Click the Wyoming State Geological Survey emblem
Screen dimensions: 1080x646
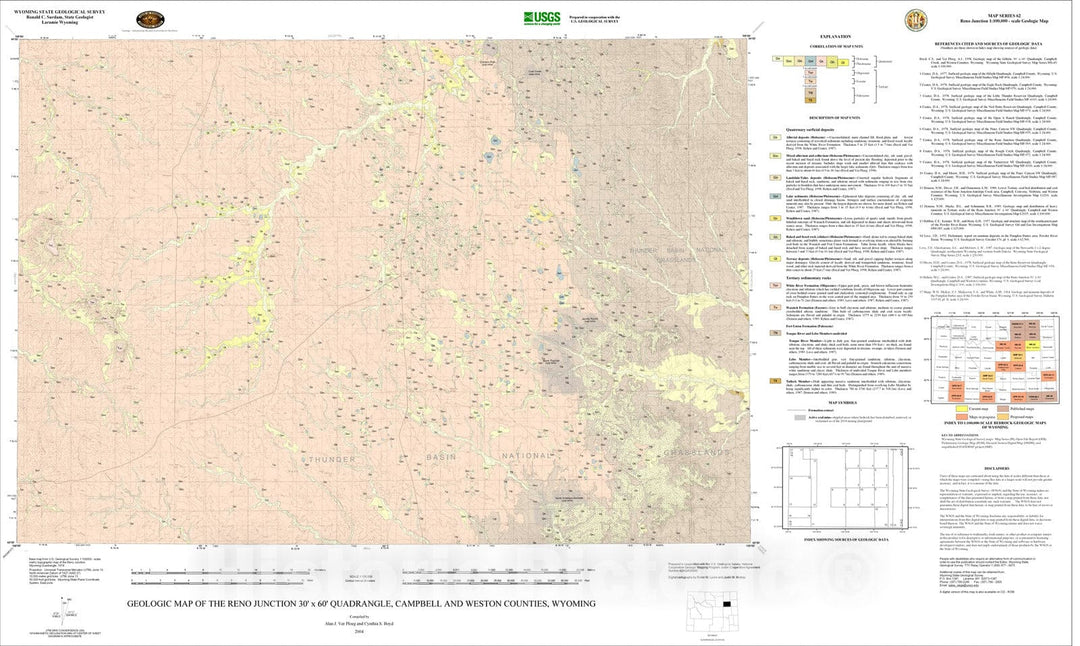[x=151, y=20]
